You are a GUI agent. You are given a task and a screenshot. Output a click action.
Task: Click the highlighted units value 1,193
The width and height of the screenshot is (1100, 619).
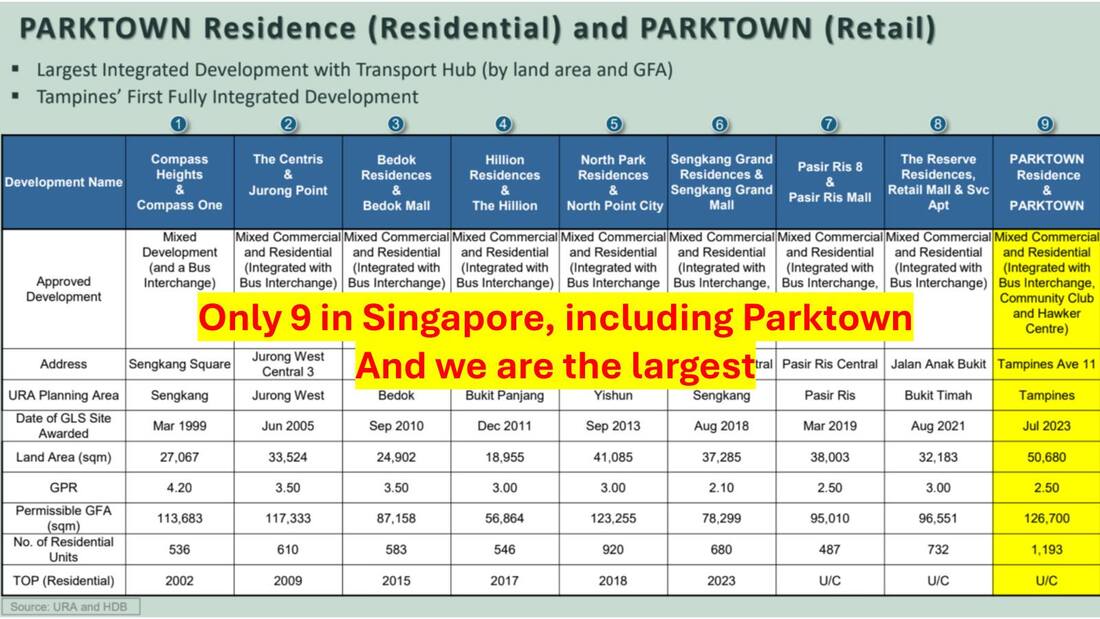point(1047,550)
